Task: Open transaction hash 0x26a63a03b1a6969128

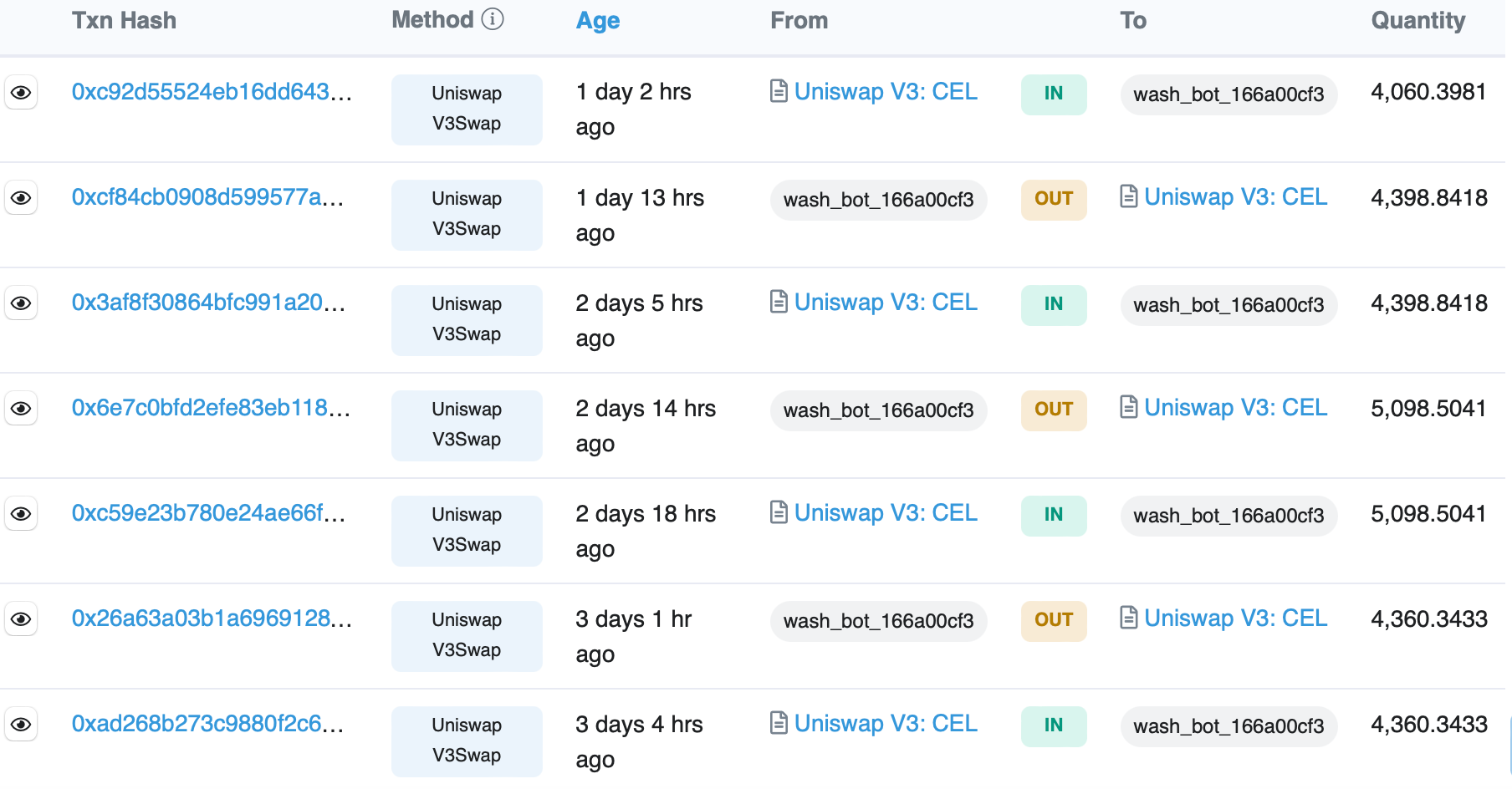Action: (x=212, y=618)
